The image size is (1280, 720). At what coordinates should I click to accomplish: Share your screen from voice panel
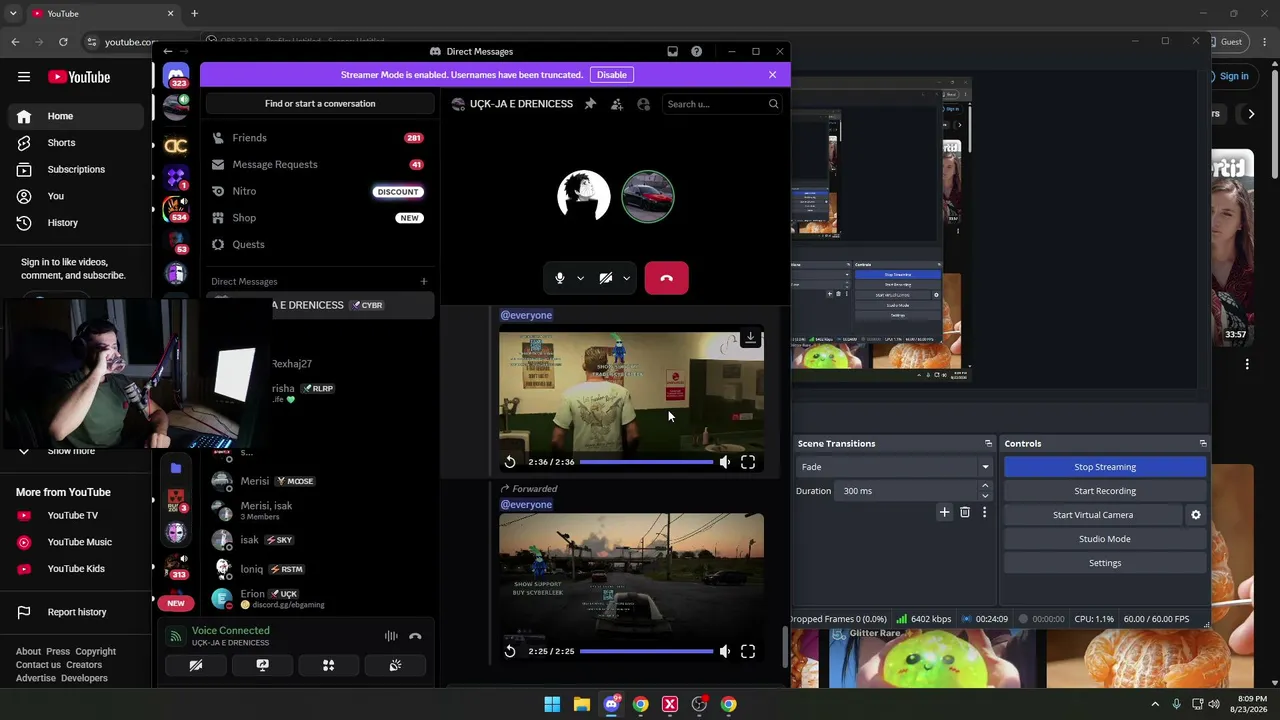(x=262, y=665)
